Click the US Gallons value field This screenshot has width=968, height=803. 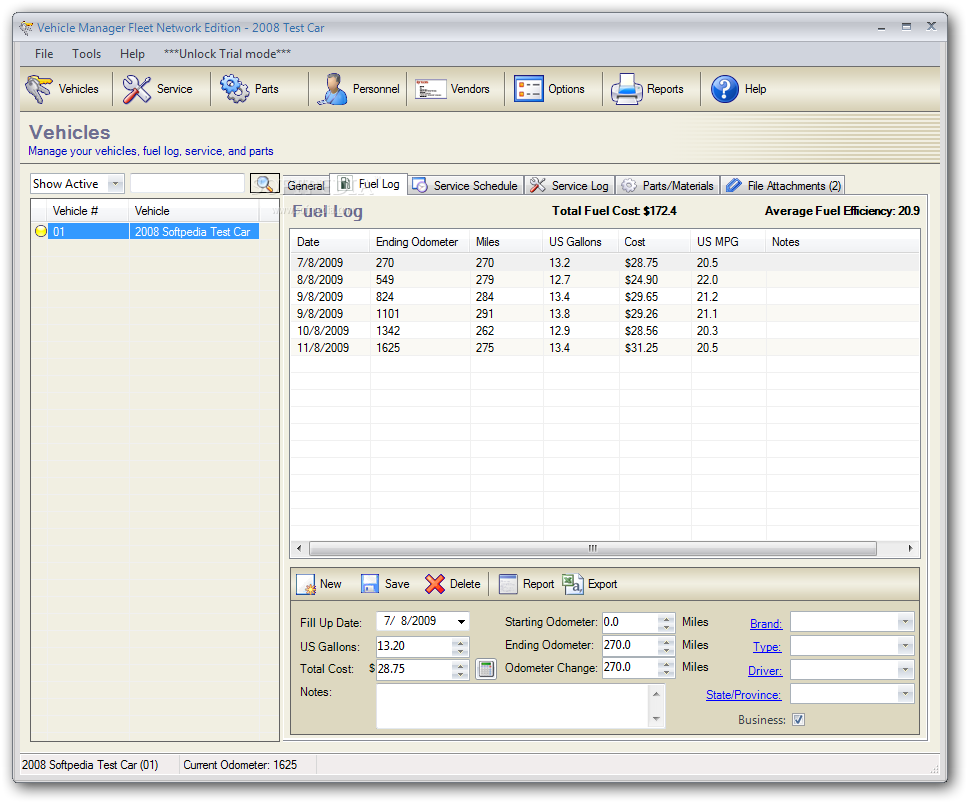[414, 646]
